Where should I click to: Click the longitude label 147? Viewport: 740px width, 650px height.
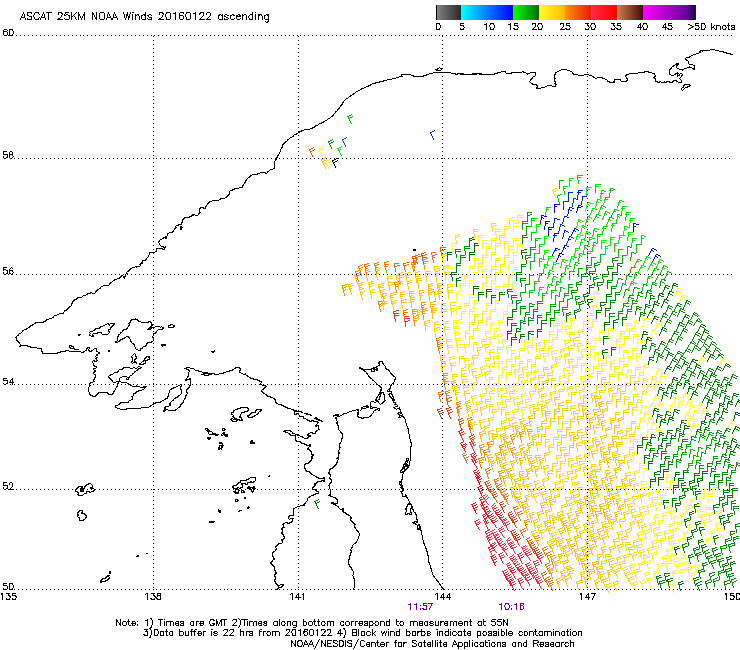pyautogui.click(x=587, y=597)
